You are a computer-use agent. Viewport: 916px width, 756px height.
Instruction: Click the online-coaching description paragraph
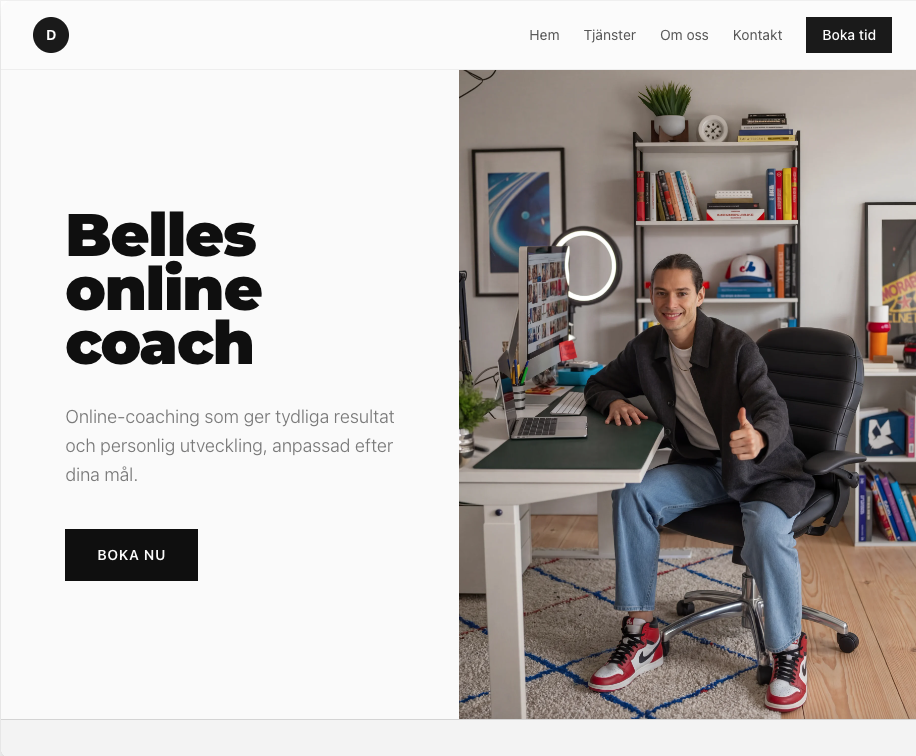coord(230,446)
